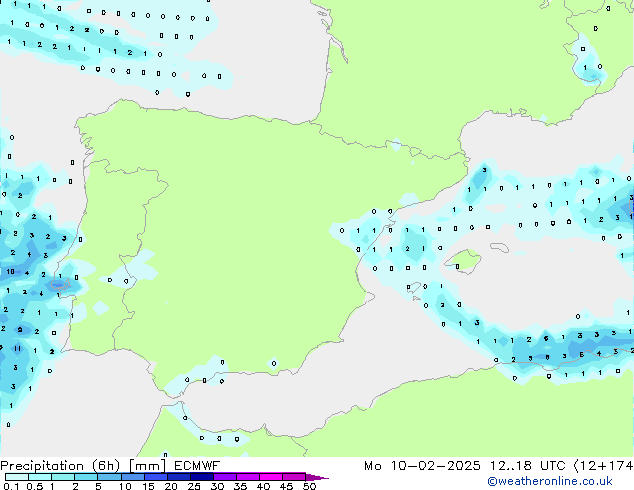
Task: Click the '25' legend scale label
Action: point(194,486)
